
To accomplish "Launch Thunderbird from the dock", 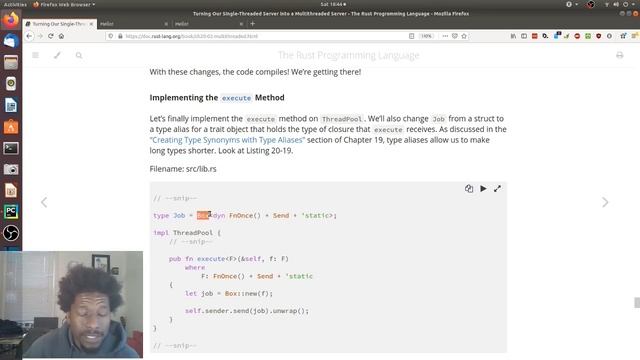I will coord(11,41).
